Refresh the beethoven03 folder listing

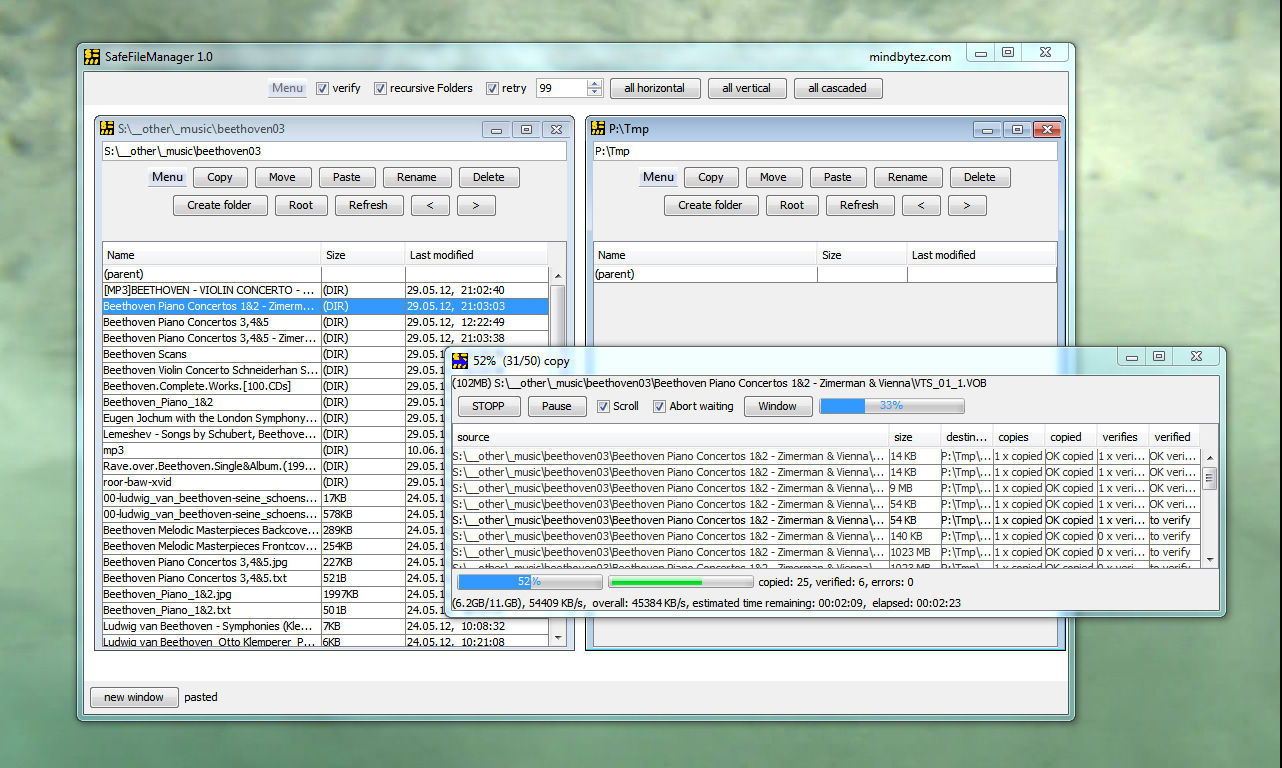369,205
